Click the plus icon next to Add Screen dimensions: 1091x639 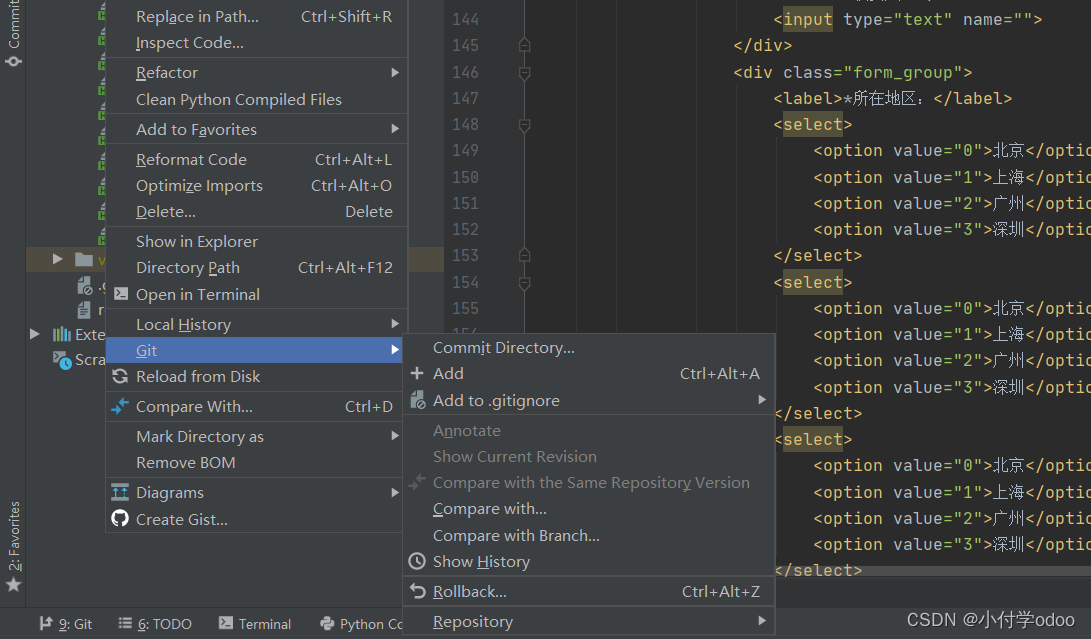(417, 374)
